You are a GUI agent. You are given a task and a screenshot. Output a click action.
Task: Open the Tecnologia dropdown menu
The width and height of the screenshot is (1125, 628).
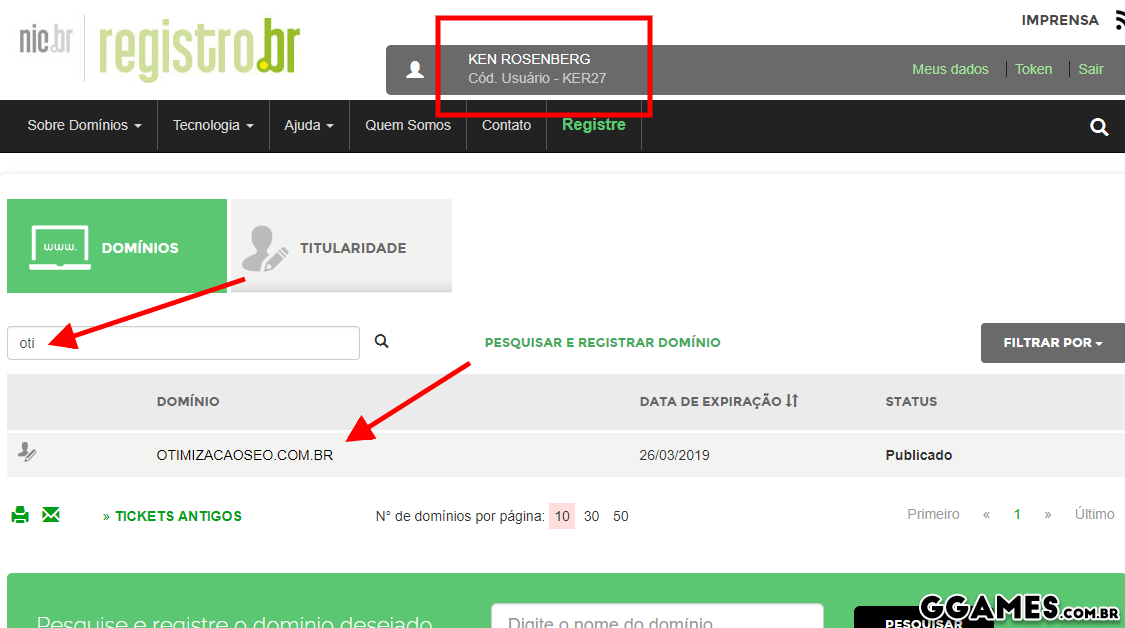(x=213, y=126)
